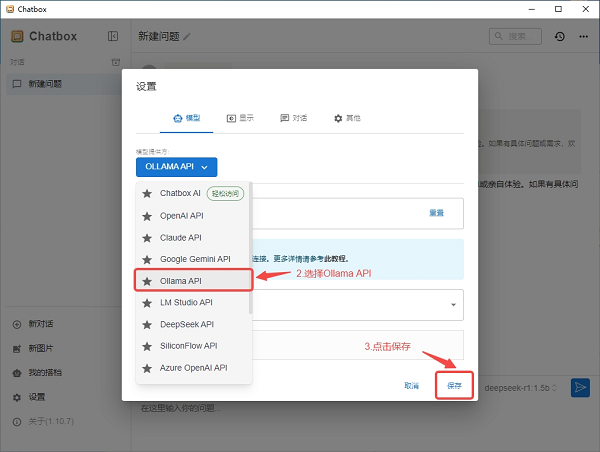Switch to the 对话 chat tab in settings
Screen dimensions: 600x452
coord(293,118)
